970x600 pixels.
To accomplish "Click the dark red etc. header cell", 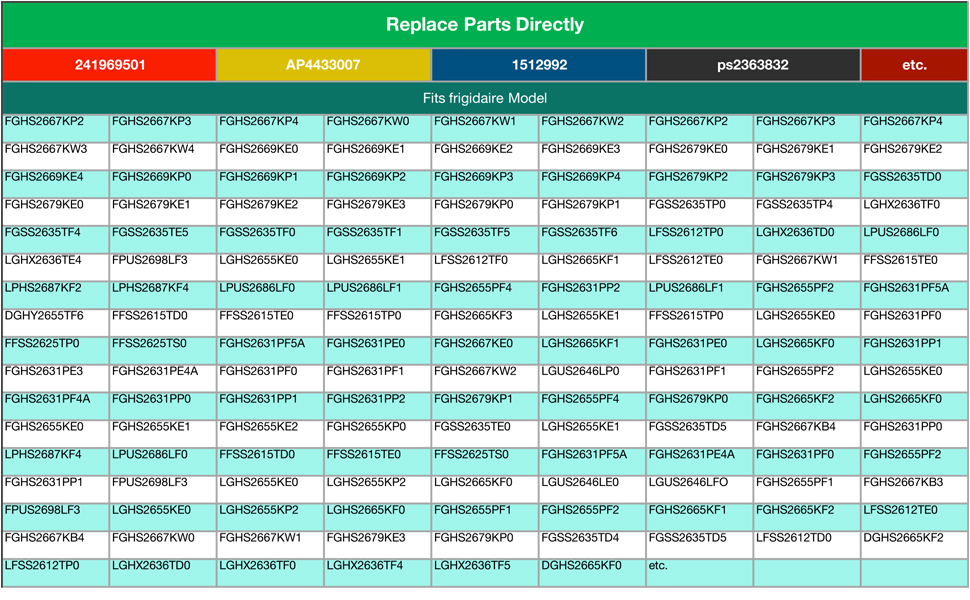I will pos(914,65).
